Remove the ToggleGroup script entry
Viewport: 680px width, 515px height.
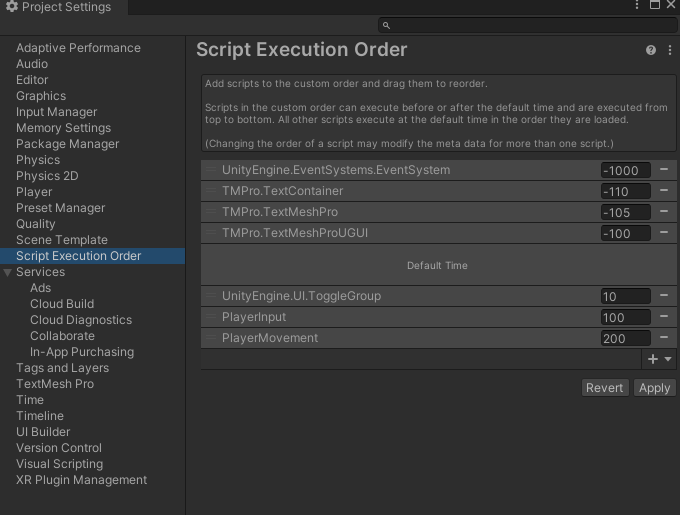click(x=664, y=296)
